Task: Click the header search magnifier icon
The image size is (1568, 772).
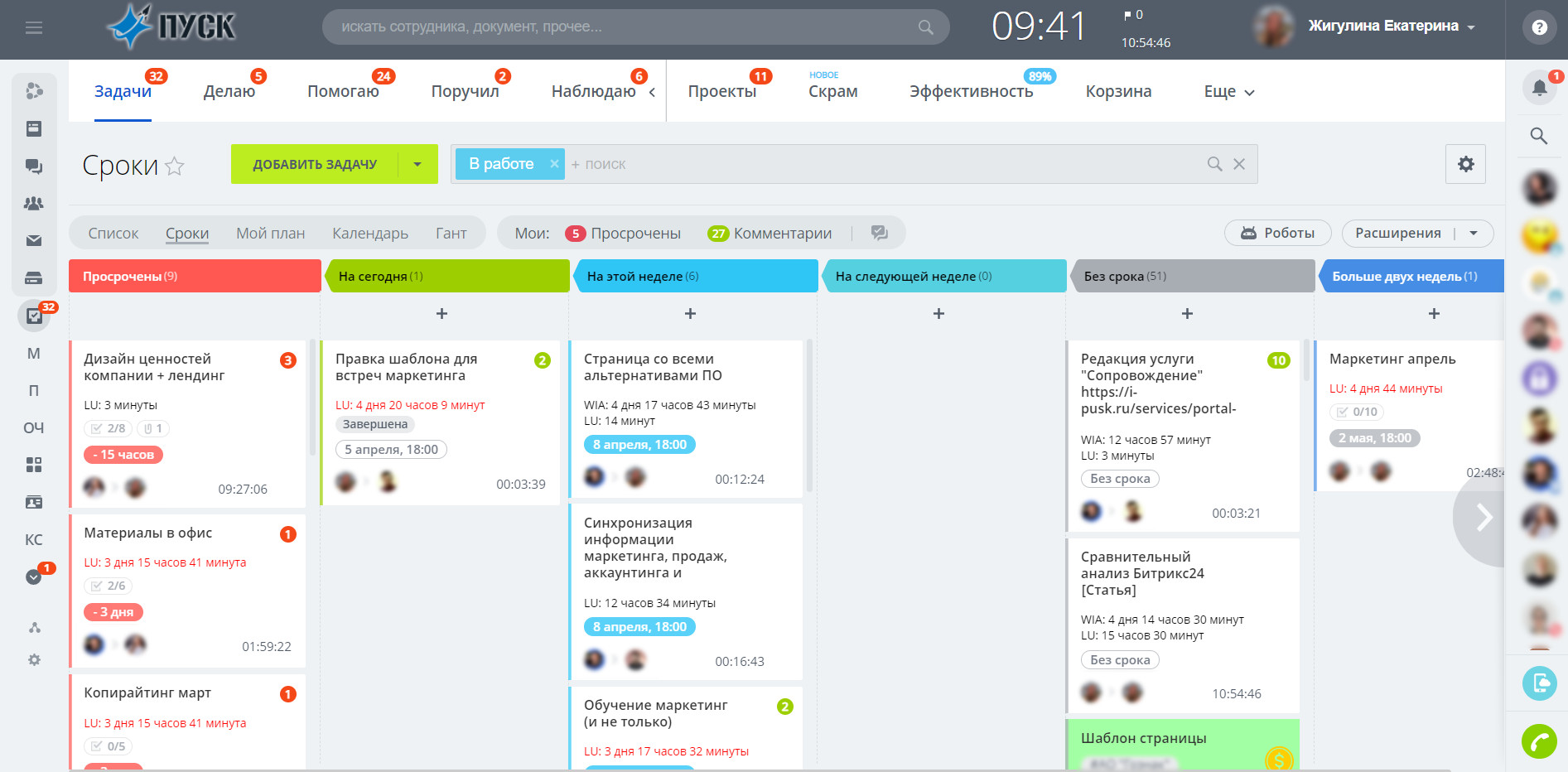Action: tap(926, 27)
